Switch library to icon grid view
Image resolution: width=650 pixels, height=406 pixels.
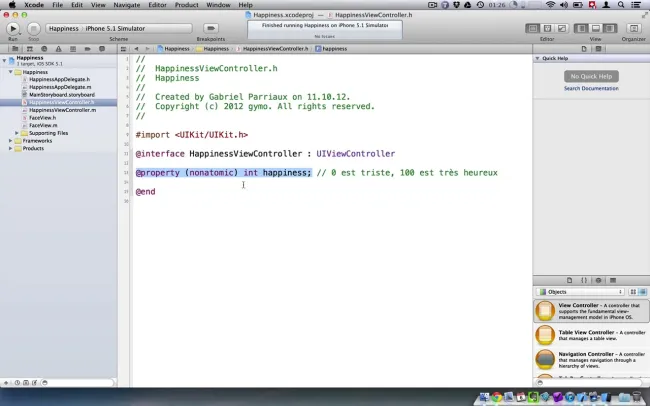633,292
